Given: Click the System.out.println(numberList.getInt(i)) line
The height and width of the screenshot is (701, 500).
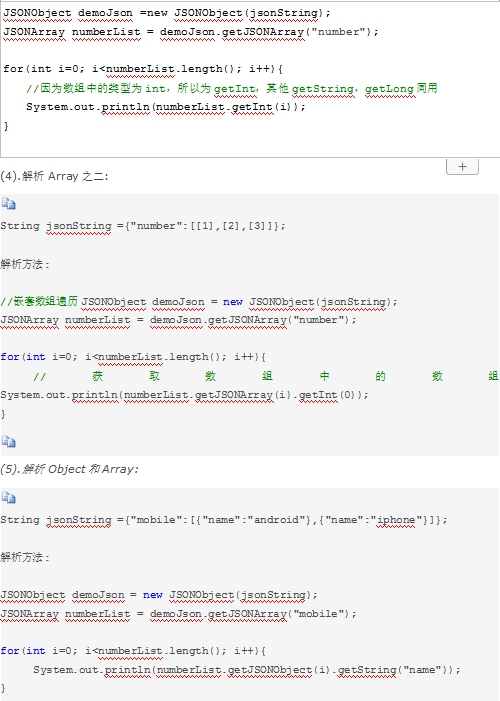Looking at the screenshot, I should (165, 107).
